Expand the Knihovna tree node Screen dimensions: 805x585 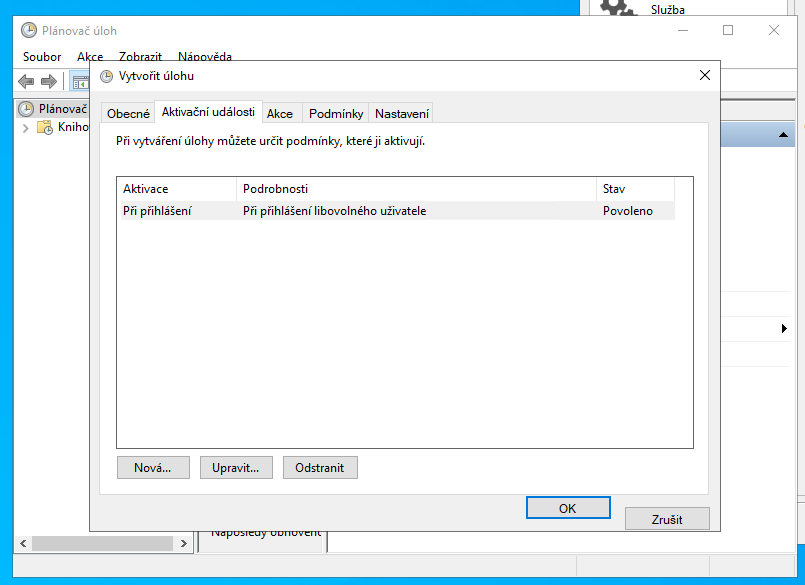click(25, 127)
